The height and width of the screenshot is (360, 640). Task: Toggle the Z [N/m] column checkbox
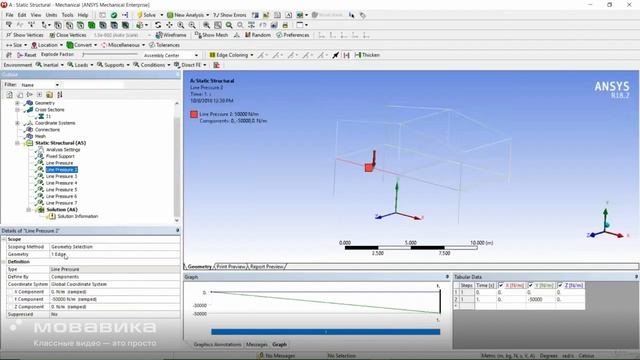click(x=560, y=285)
